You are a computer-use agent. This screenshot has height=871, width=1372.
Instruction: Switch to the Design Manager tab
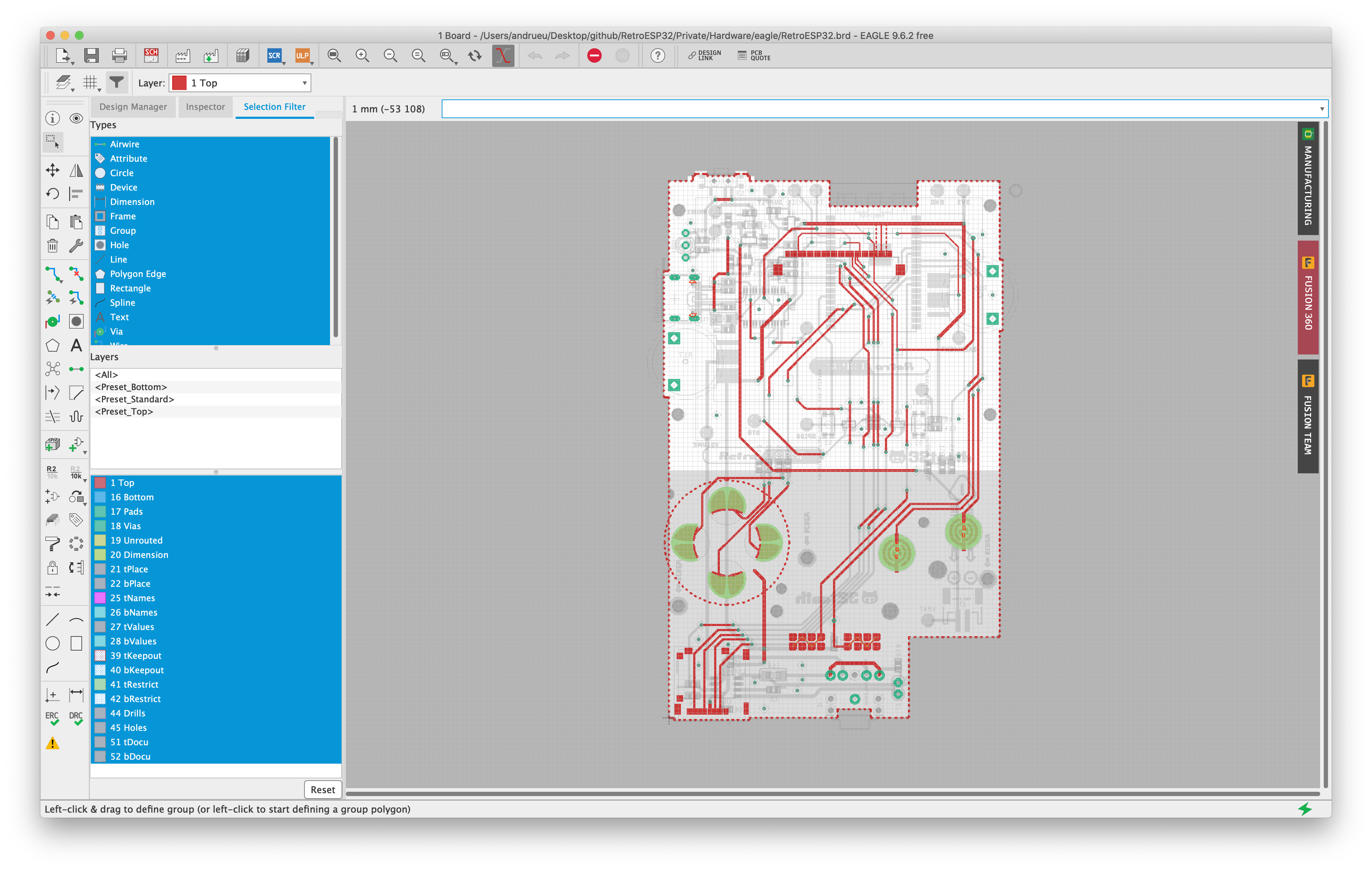[133, 107]
